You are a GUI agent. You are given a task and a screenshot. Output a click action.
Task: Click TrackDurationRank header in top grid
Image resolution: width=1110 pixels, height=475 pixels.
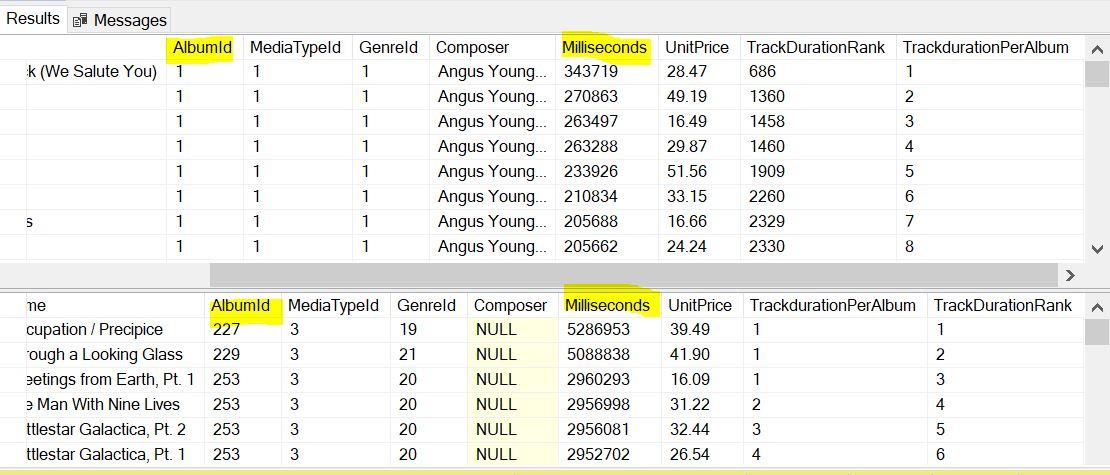click(815, 47)
